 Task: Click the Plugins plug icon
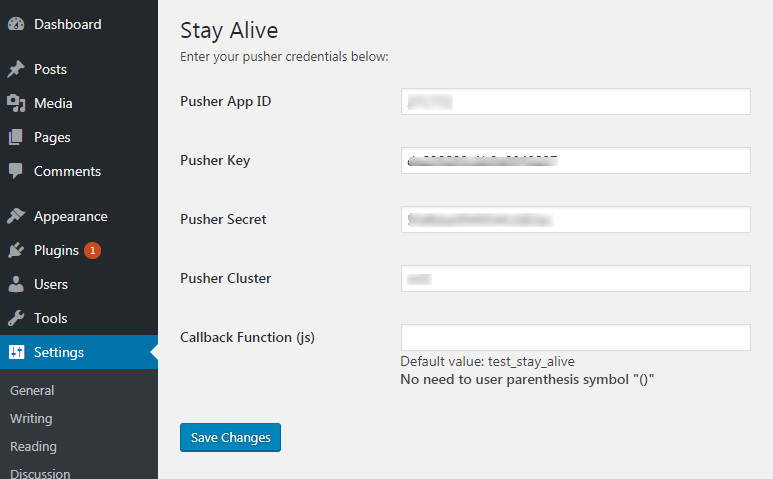(x=16, y=250)
